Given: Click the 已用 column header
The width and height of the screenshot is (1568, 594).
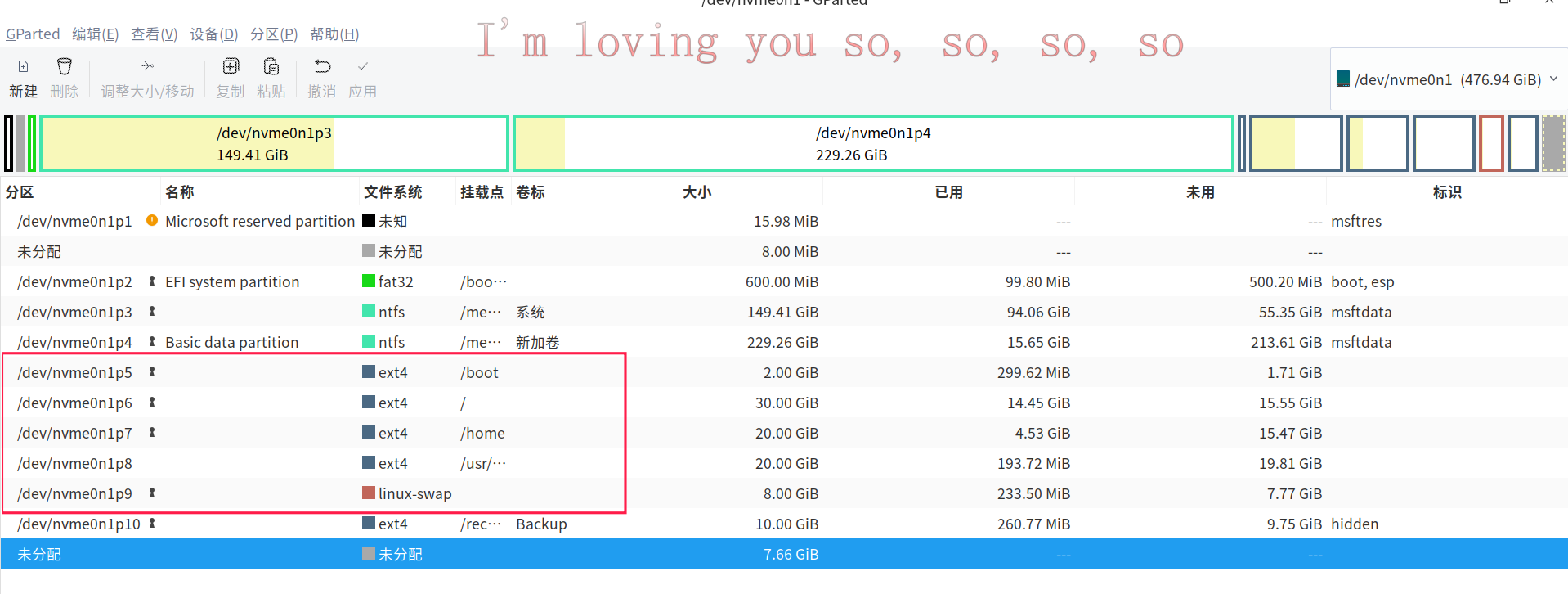Looking at the screenshot, I should point(948,192).
